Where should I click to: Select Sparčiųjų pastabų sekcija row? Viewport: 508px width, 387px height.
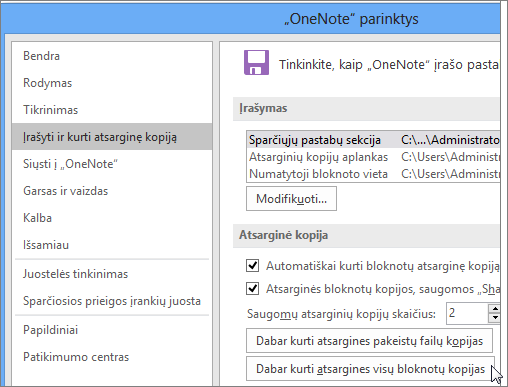point(373,140)
